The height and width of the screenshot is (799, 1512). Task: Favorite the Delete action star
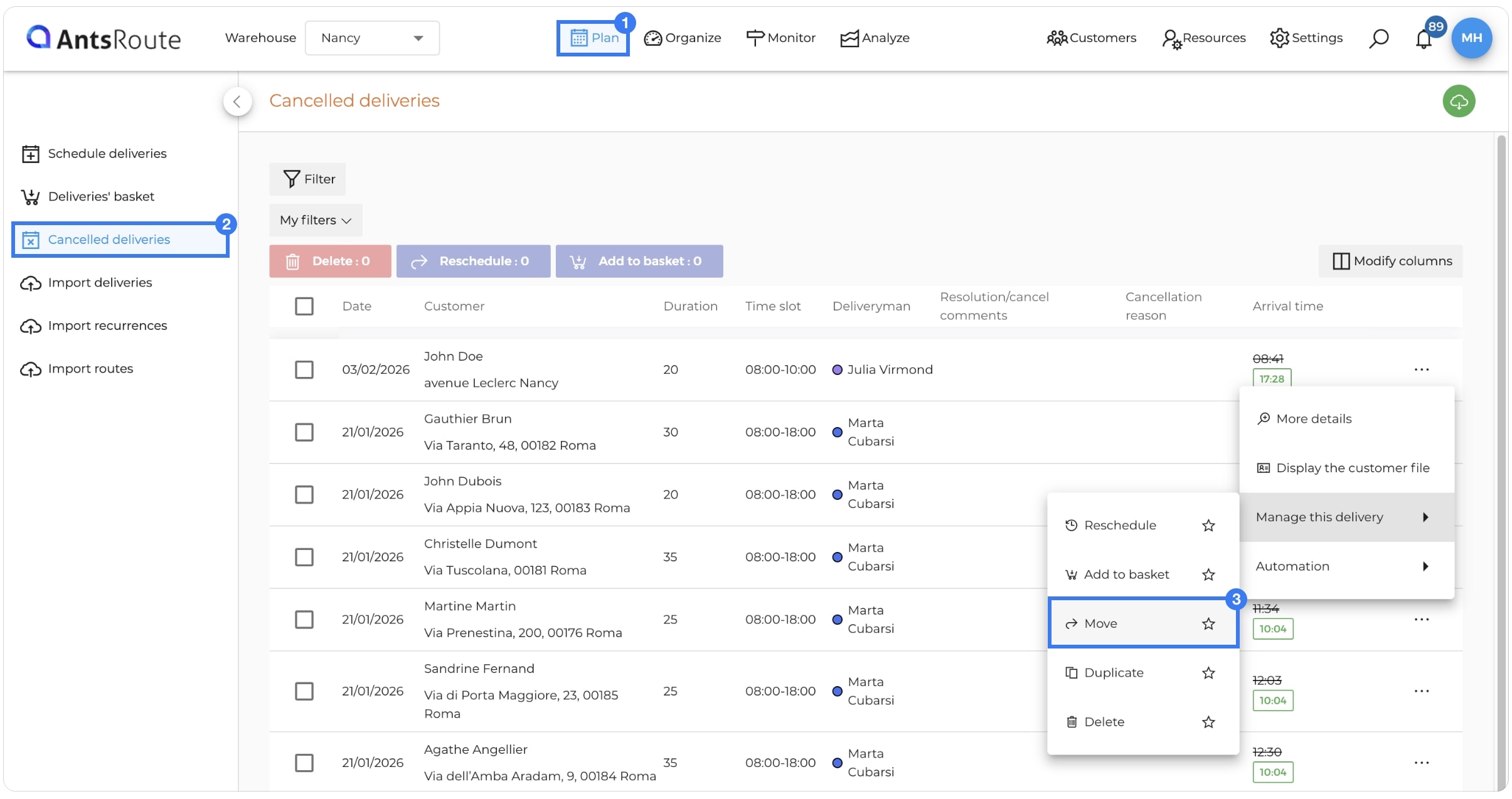[x=1208, y=722]
